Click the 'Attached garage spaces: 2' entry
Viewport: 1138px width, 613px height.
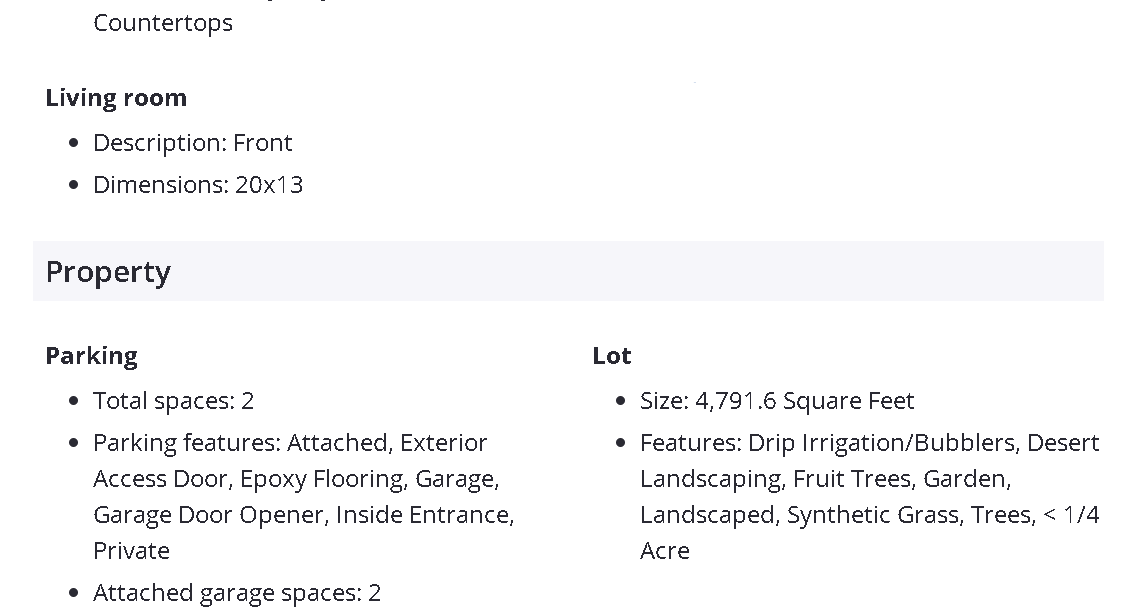pos(237,593)
